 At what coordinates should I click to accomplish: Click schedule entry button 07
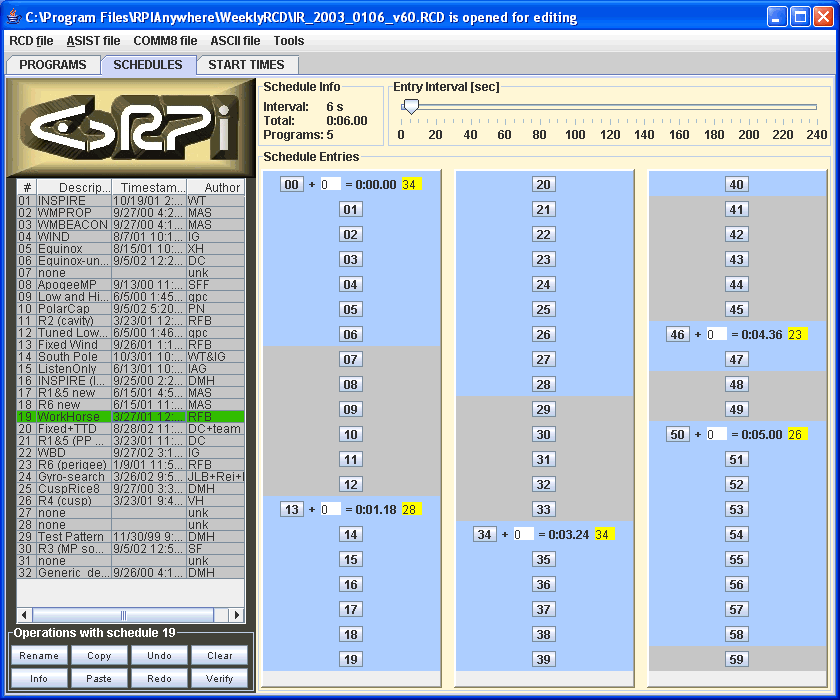point(350,359)
